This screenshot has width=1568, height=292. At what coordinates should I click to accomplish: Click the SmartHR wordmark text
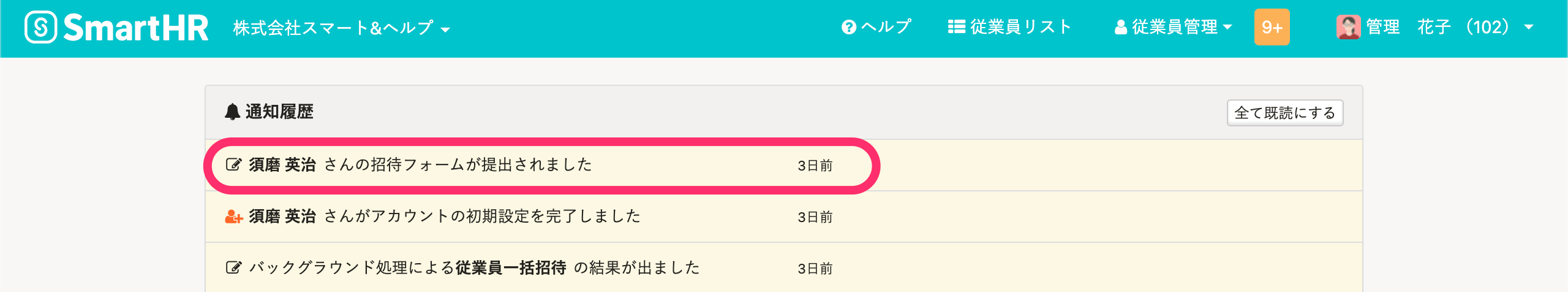(136, 28)
